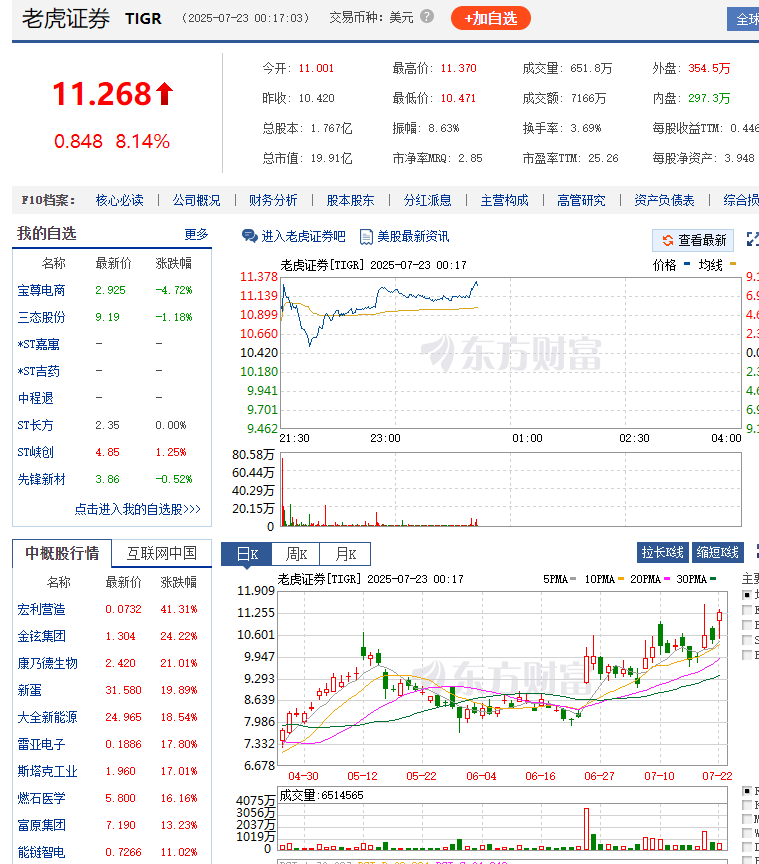
Task: Open 中程退 in my watchlist
Action: click(x=35, y=398)
